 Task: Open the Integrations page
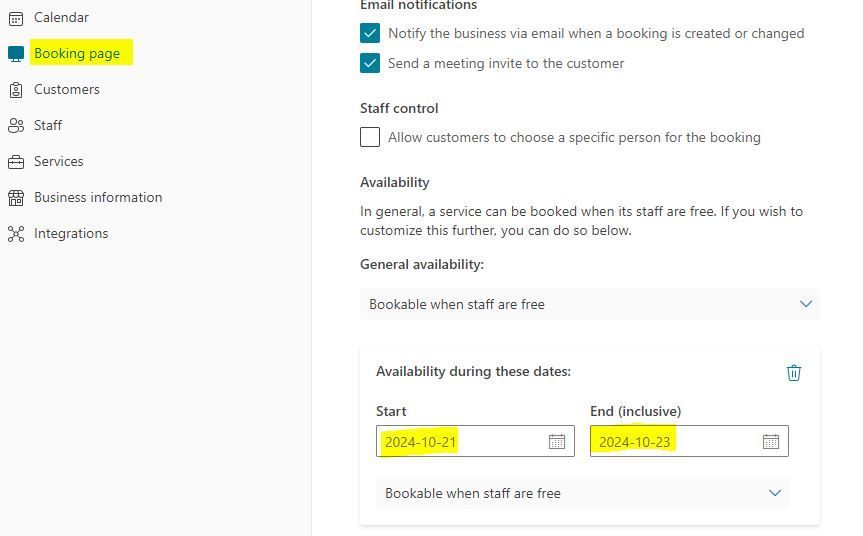click(x=71, y=233)
